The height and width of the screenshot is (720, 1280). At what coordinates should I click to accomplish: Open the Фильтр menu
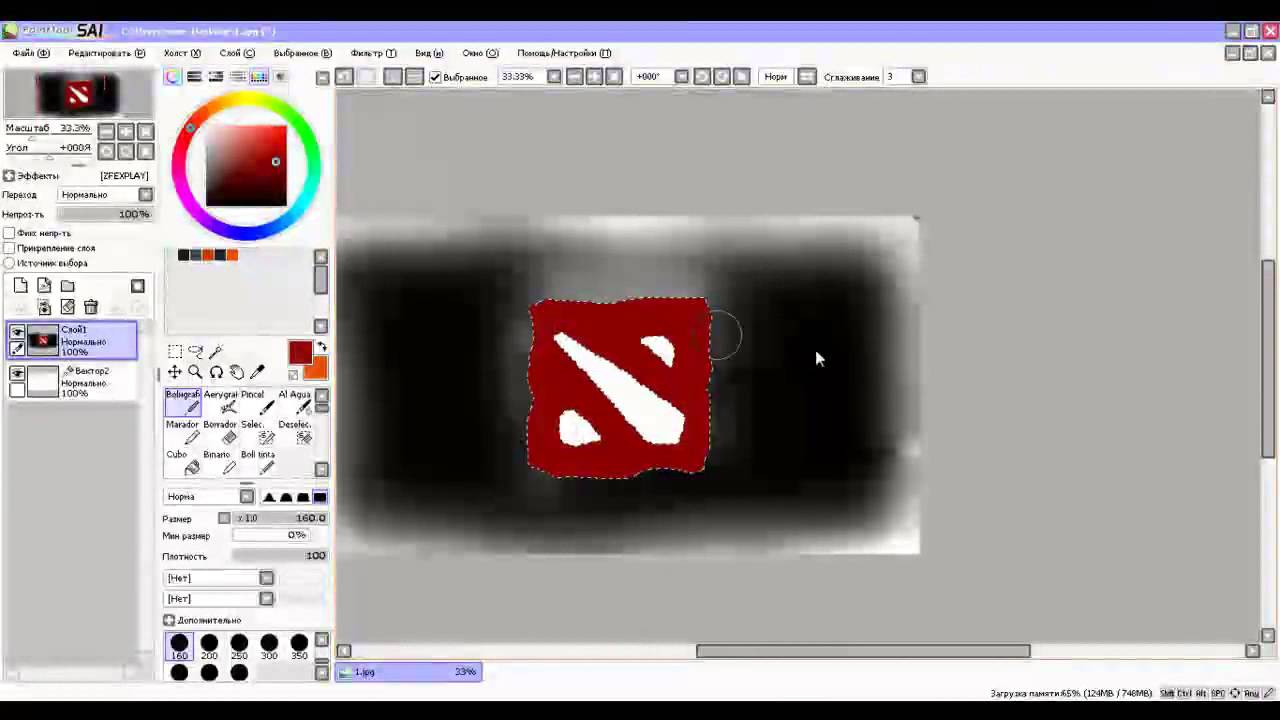pyautogui.click(x=373, y=53)
